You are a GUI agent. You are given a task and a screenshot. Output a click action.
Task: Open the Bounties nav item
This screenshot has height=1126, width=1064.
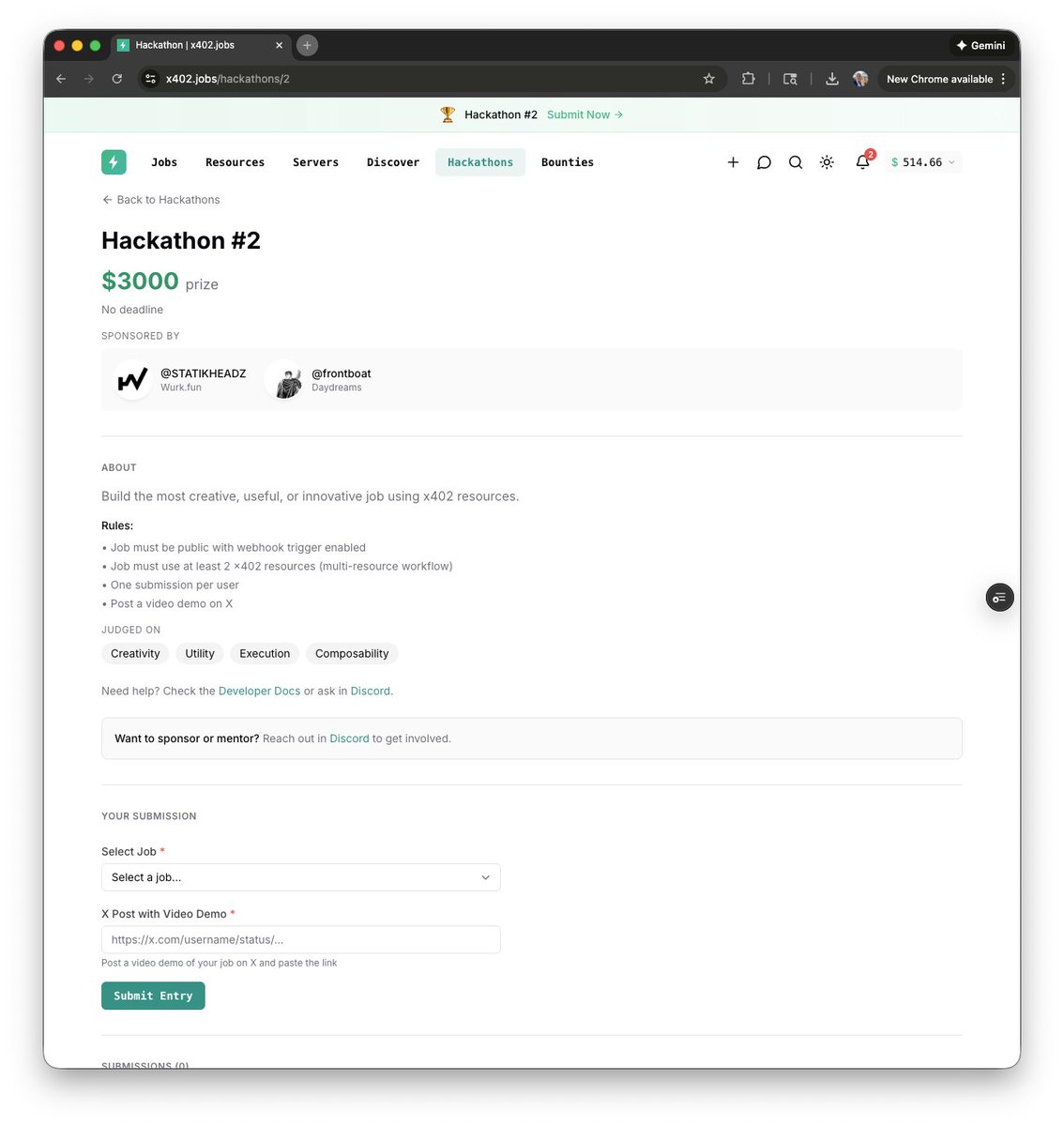(x=568, y=162)
